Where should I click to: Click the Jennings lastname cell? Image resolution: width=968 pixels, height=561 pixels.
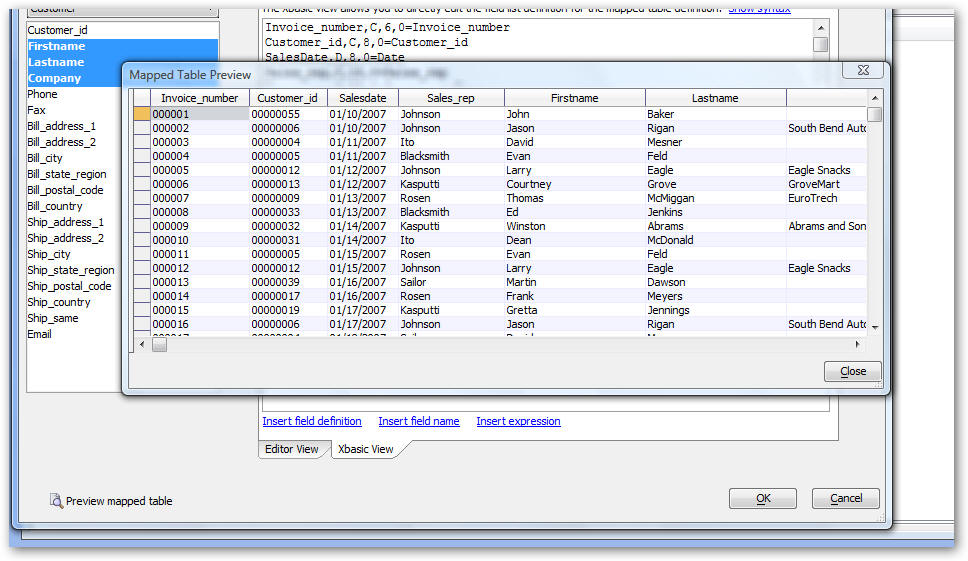coord(716,310)
